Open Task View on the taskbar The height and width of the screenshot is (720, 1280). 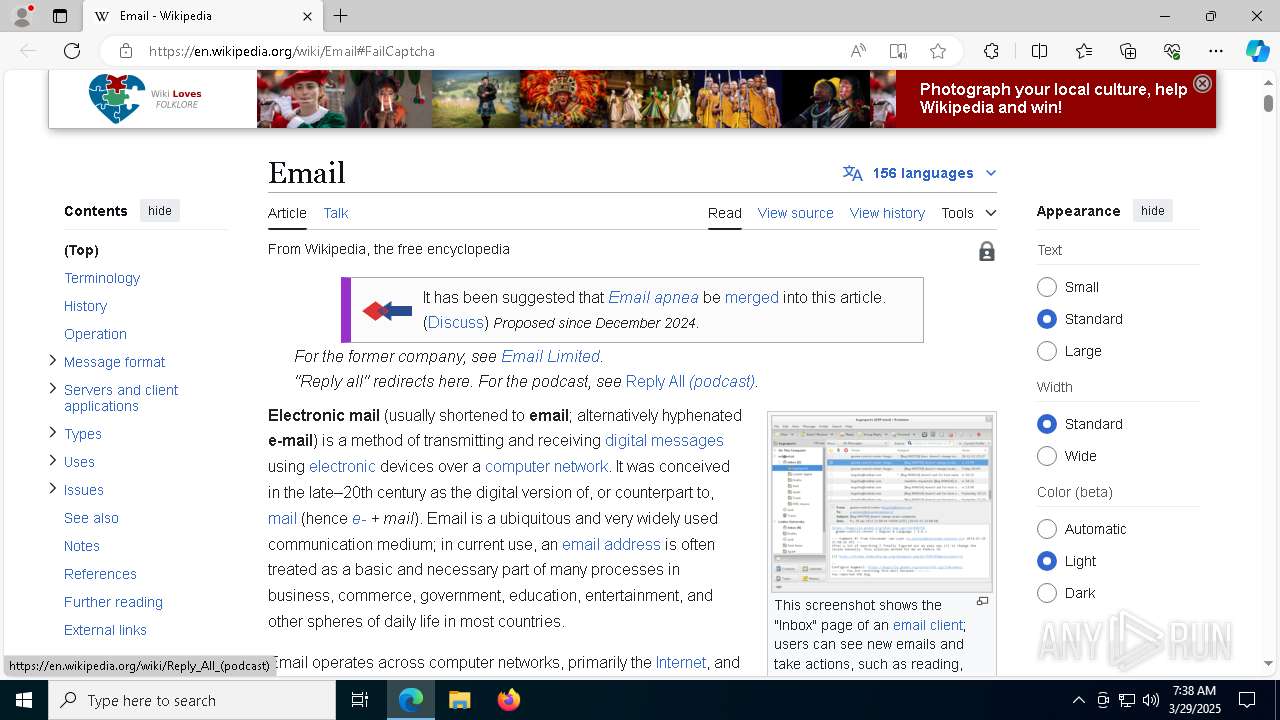(360, 700)
